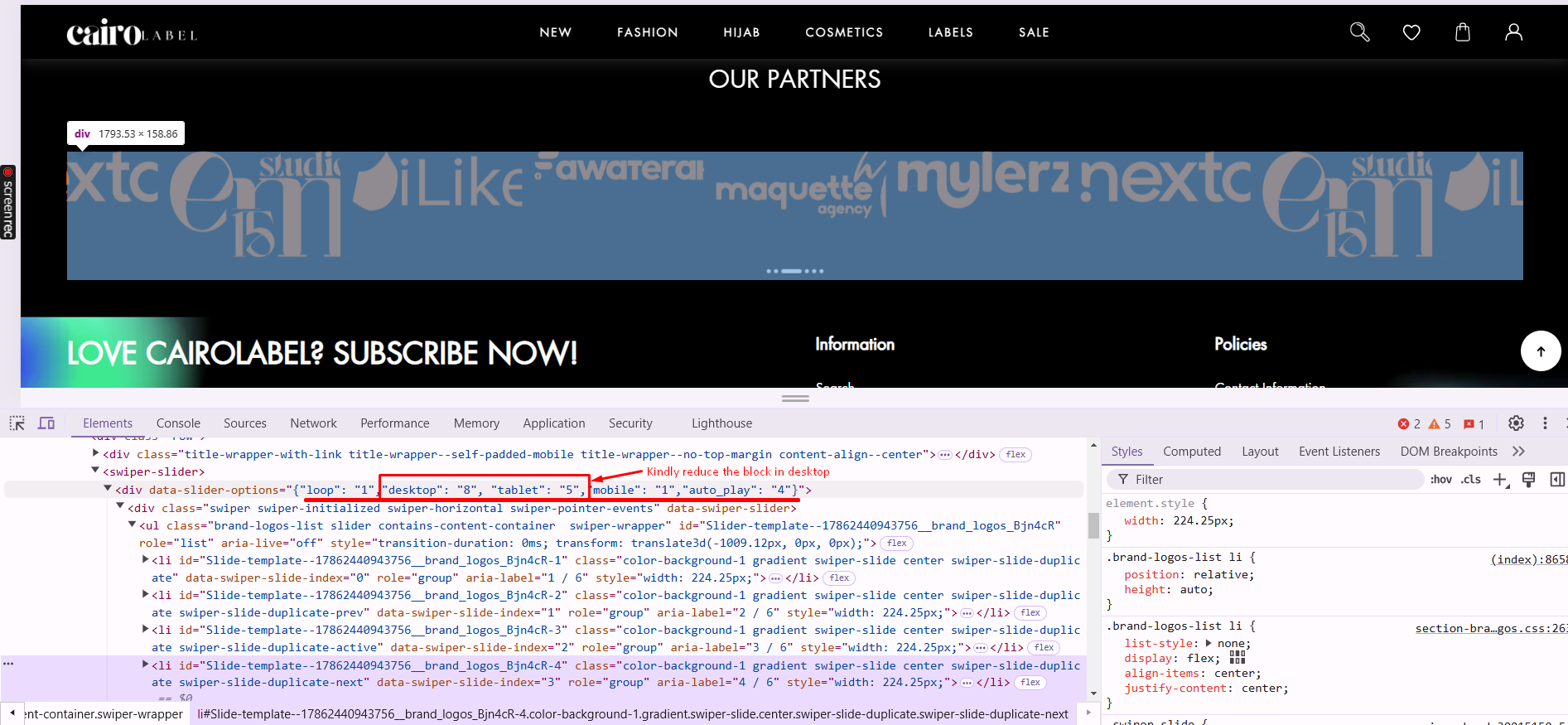Open the COSMETICS navigation menu

844,32
